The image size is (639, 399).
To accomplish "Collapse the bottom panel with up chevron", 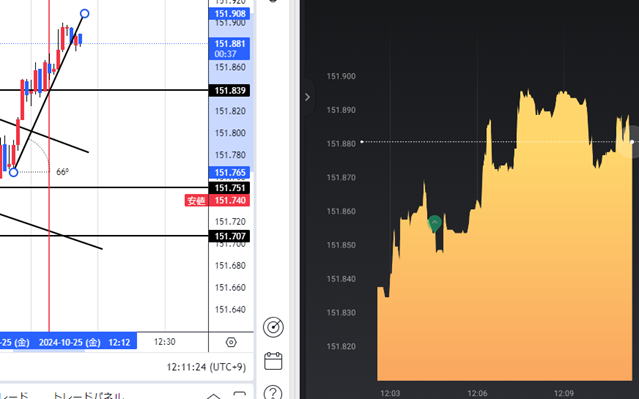I will coord(214,396).
